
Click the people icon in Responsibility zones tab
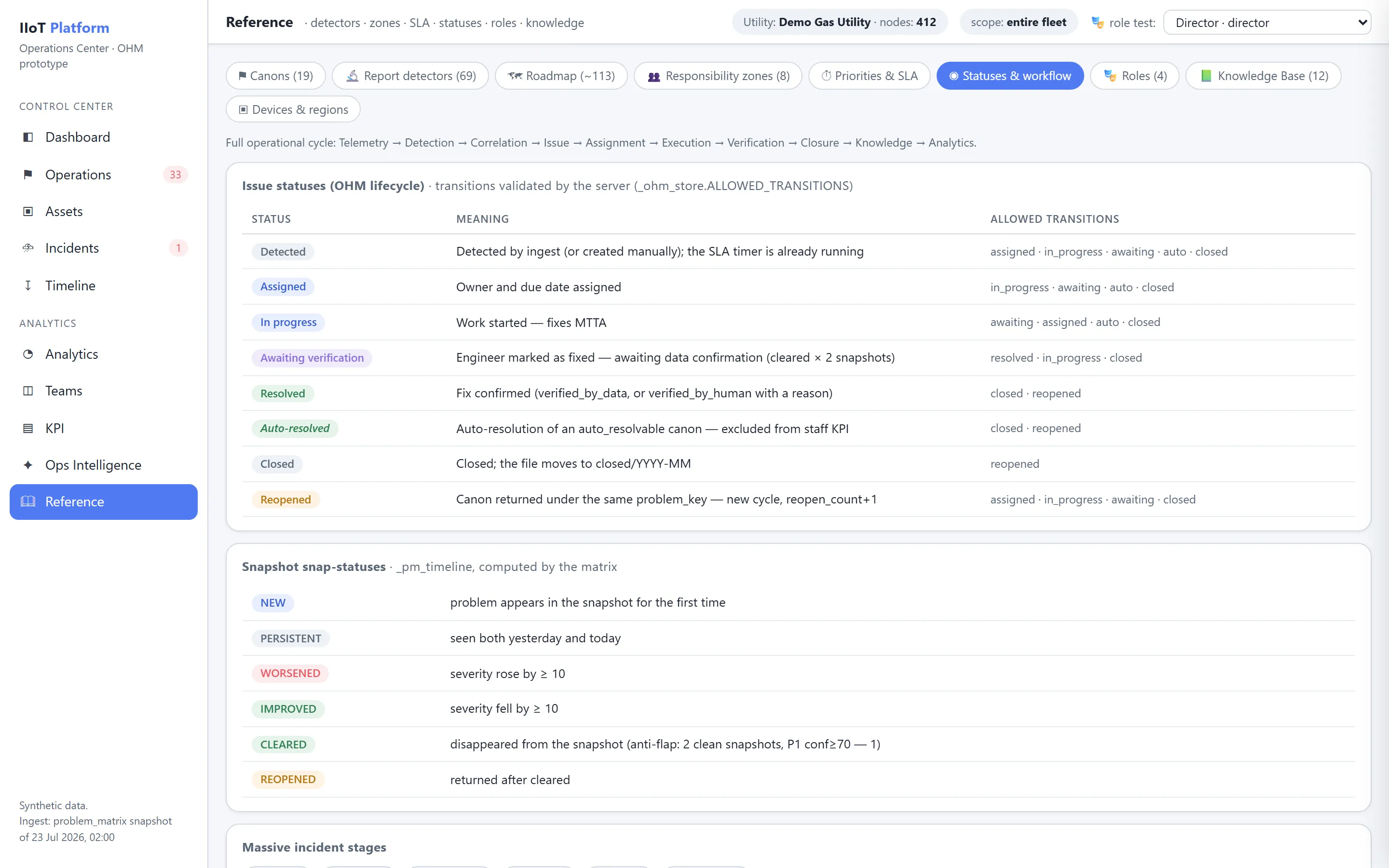coord(654,76)
